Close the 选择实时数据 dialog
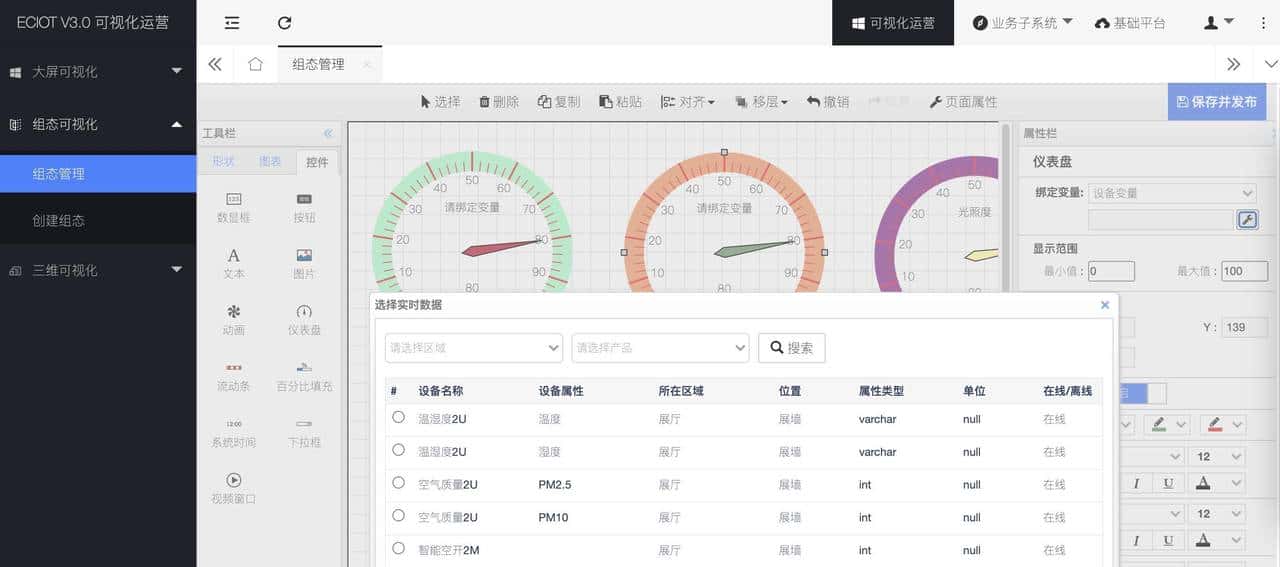 pyautogui.click(x=1105, y=305)
